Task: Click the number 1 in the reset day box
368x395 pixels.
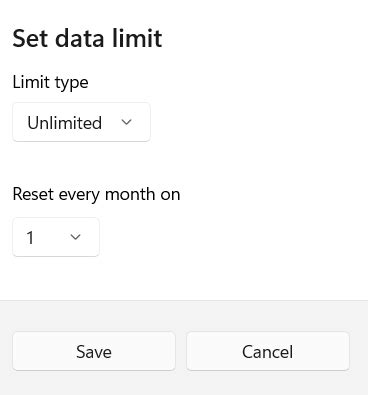Action: [x=30, y=238]
